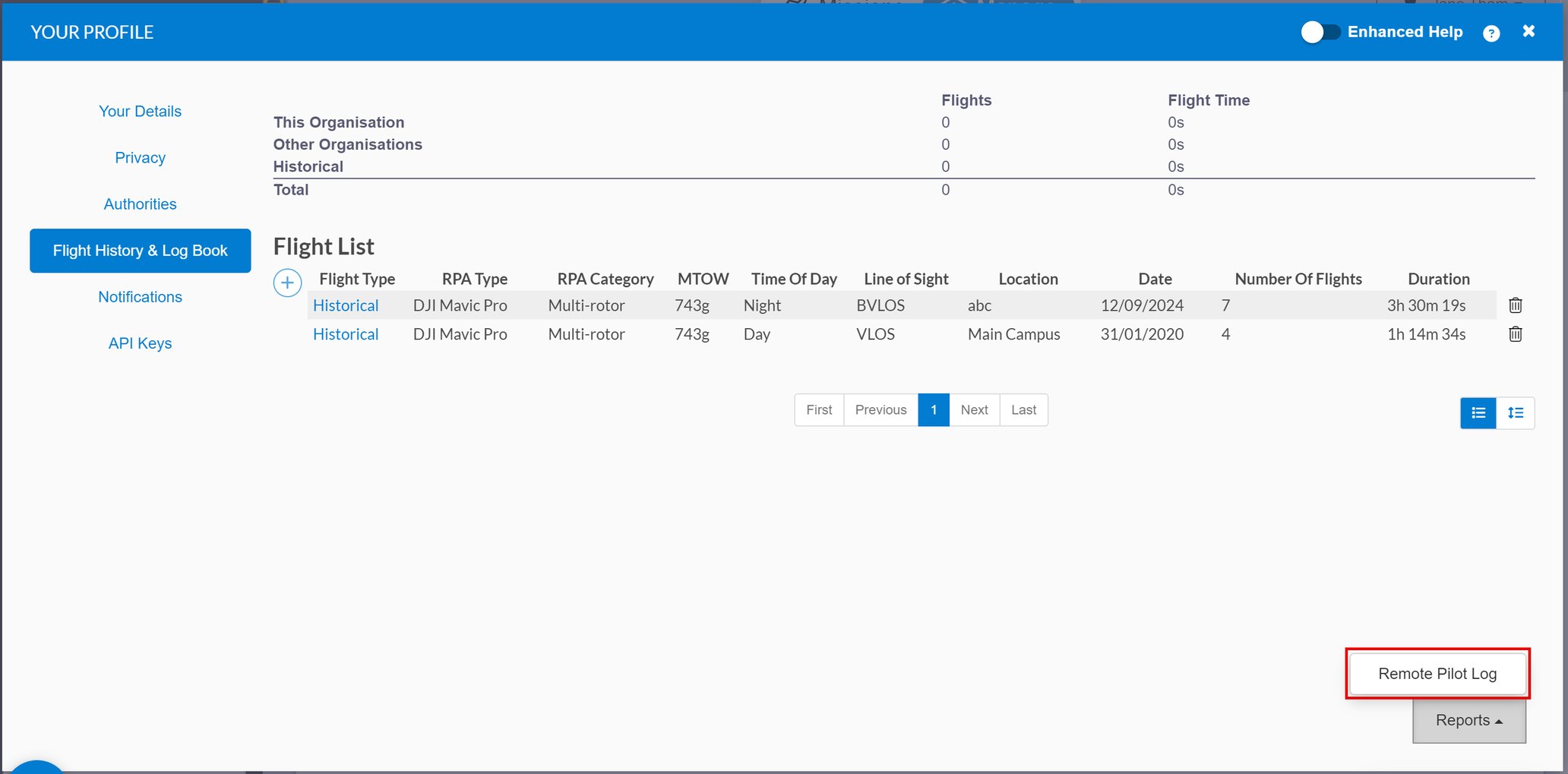Select Remote Pilot Log report option
The height and width of the screenshot is (774, 1568).
(x=1437, y=674)
